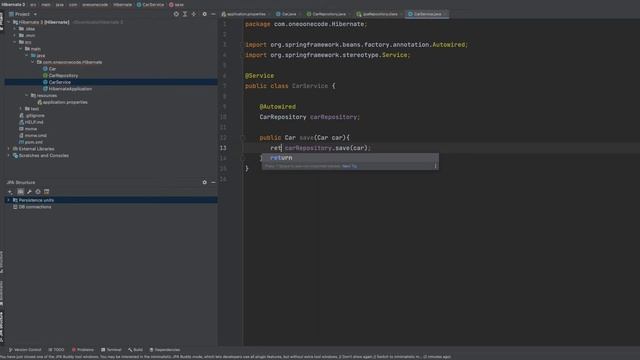Viewport: 640px width, 360px height.
Task: Click the Bookmarks tab on left stripe
Action: [x=2, y=293]
